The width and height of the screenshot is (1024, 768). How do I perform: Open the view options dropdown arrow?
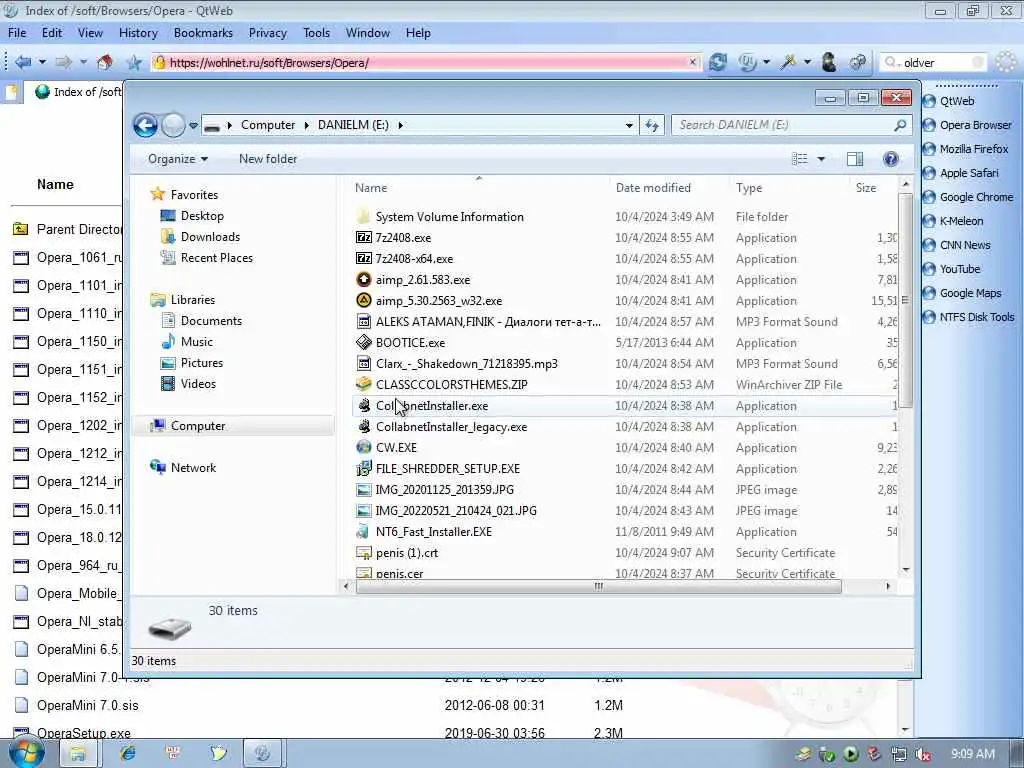(x=821, y=159)
